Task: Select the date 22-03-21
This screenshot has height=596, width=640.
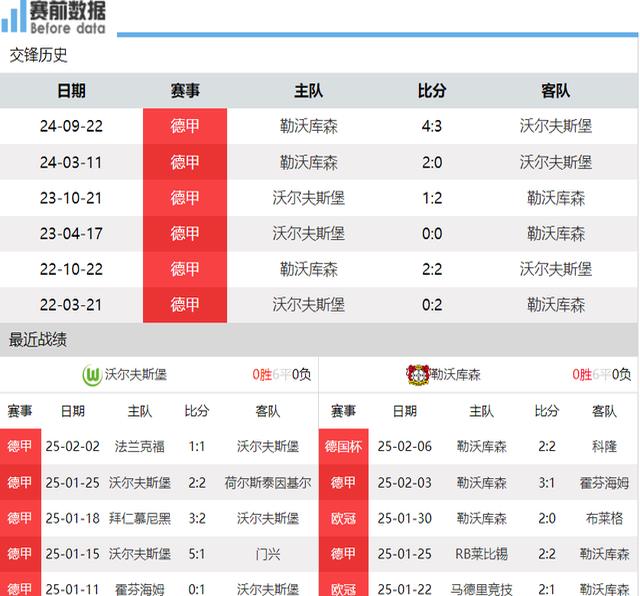Action: tap(71, 305)
